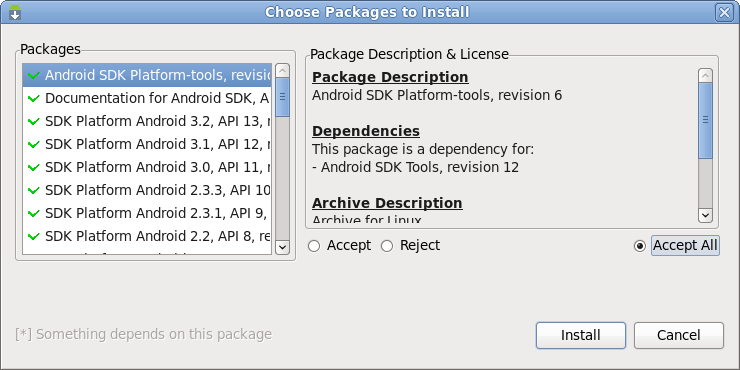Click down arrow of description panel scrollbar
Screen dimensions: 740x370
[x=706, y=215]
